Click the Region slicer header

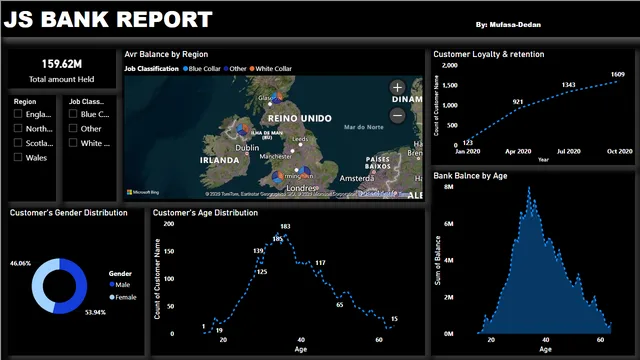pyautogui.click(x=25, y=102)
